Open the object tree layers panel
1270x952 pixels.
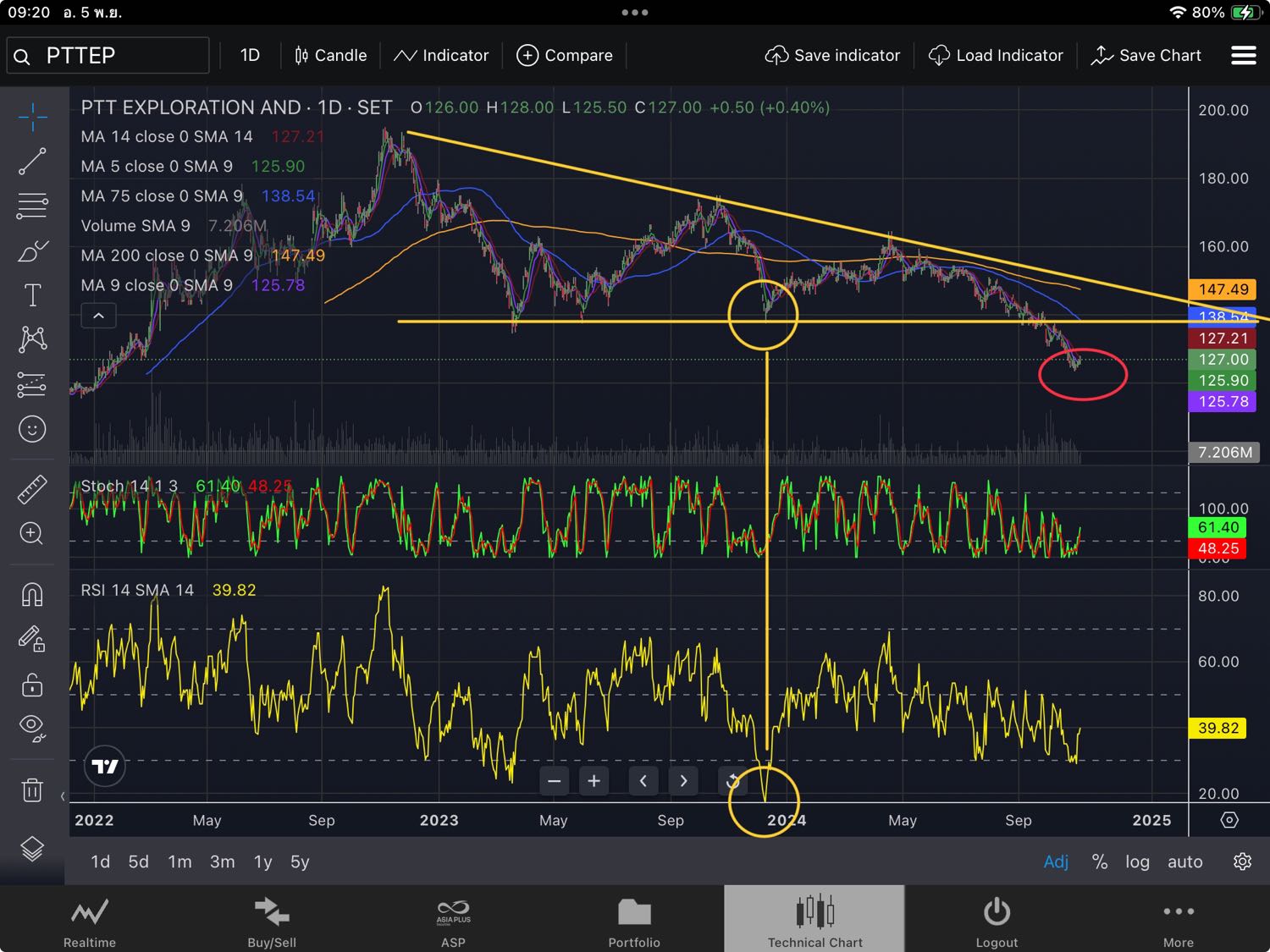32,848
